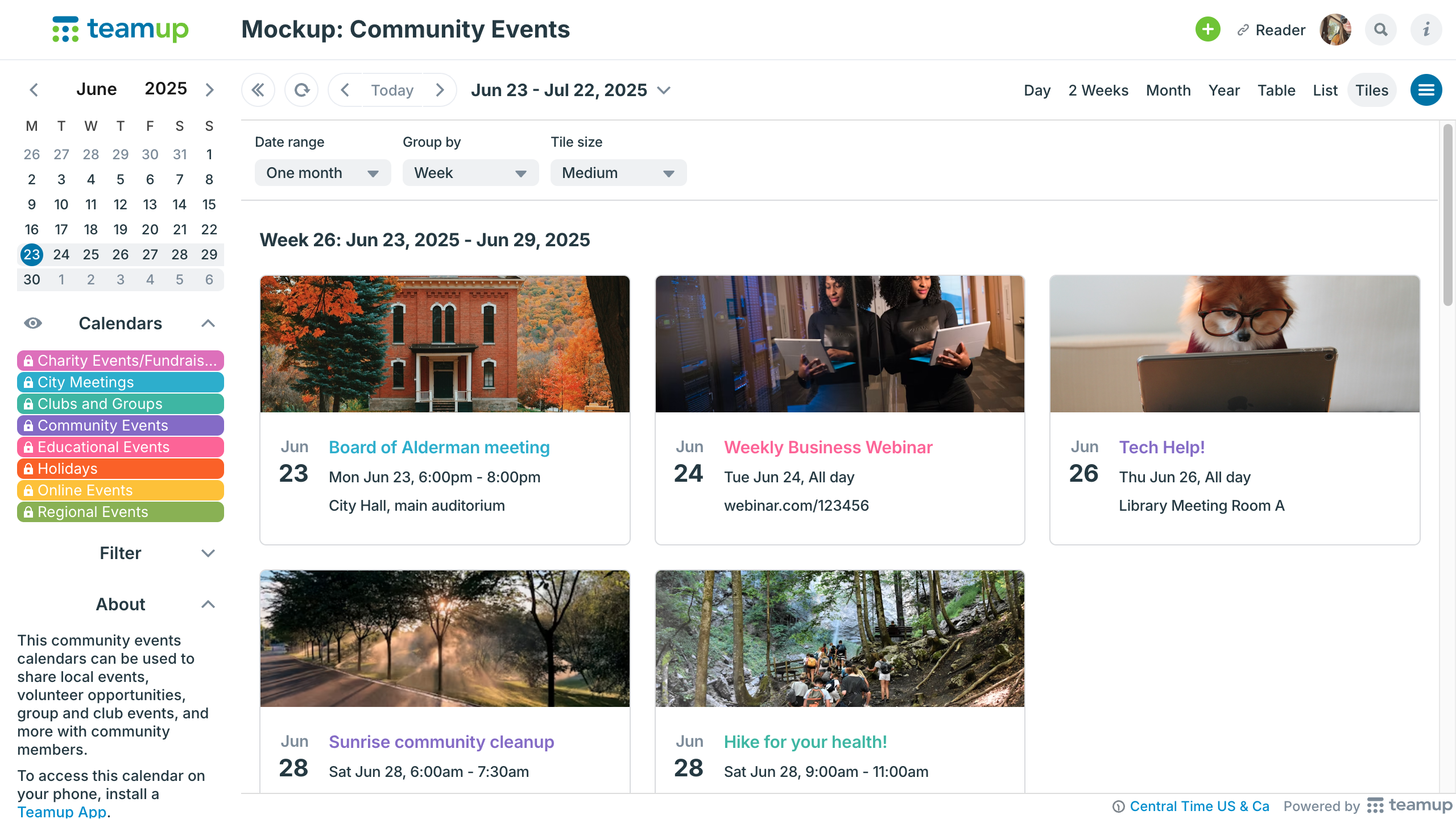
Task: Click the Online Events yellow calendar swatch
Action: click(121, 490)
